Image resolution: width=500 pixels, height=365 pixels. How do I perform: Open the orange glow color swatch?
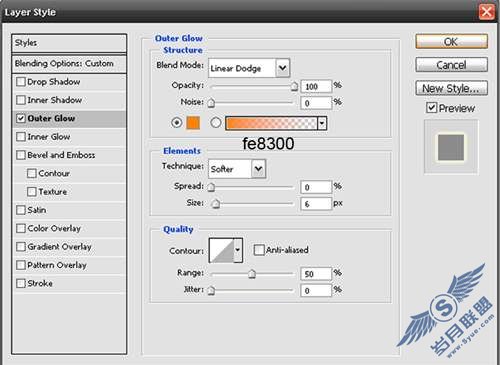pos(193,123)
